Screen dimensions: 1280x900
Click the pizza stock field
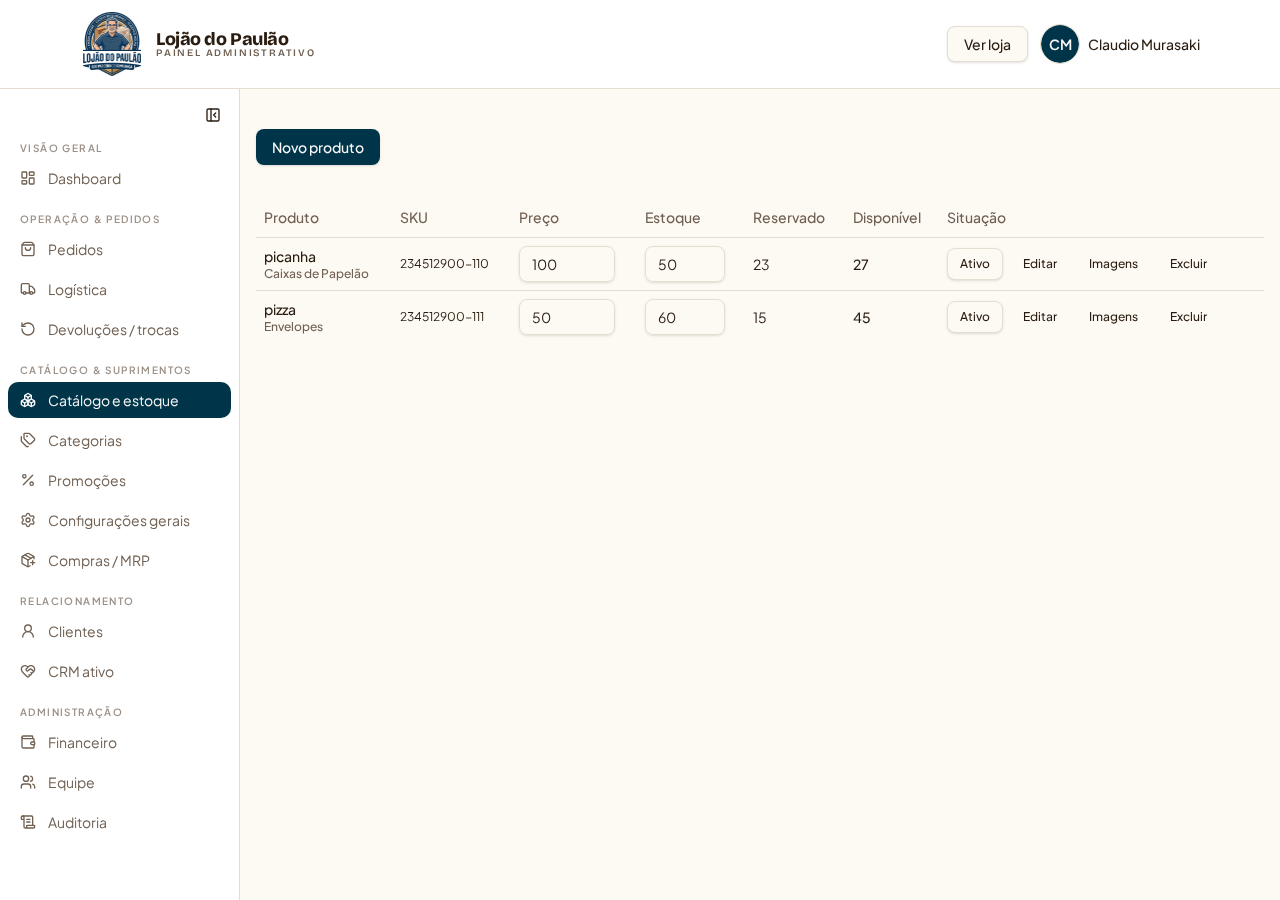click(685, 317)
